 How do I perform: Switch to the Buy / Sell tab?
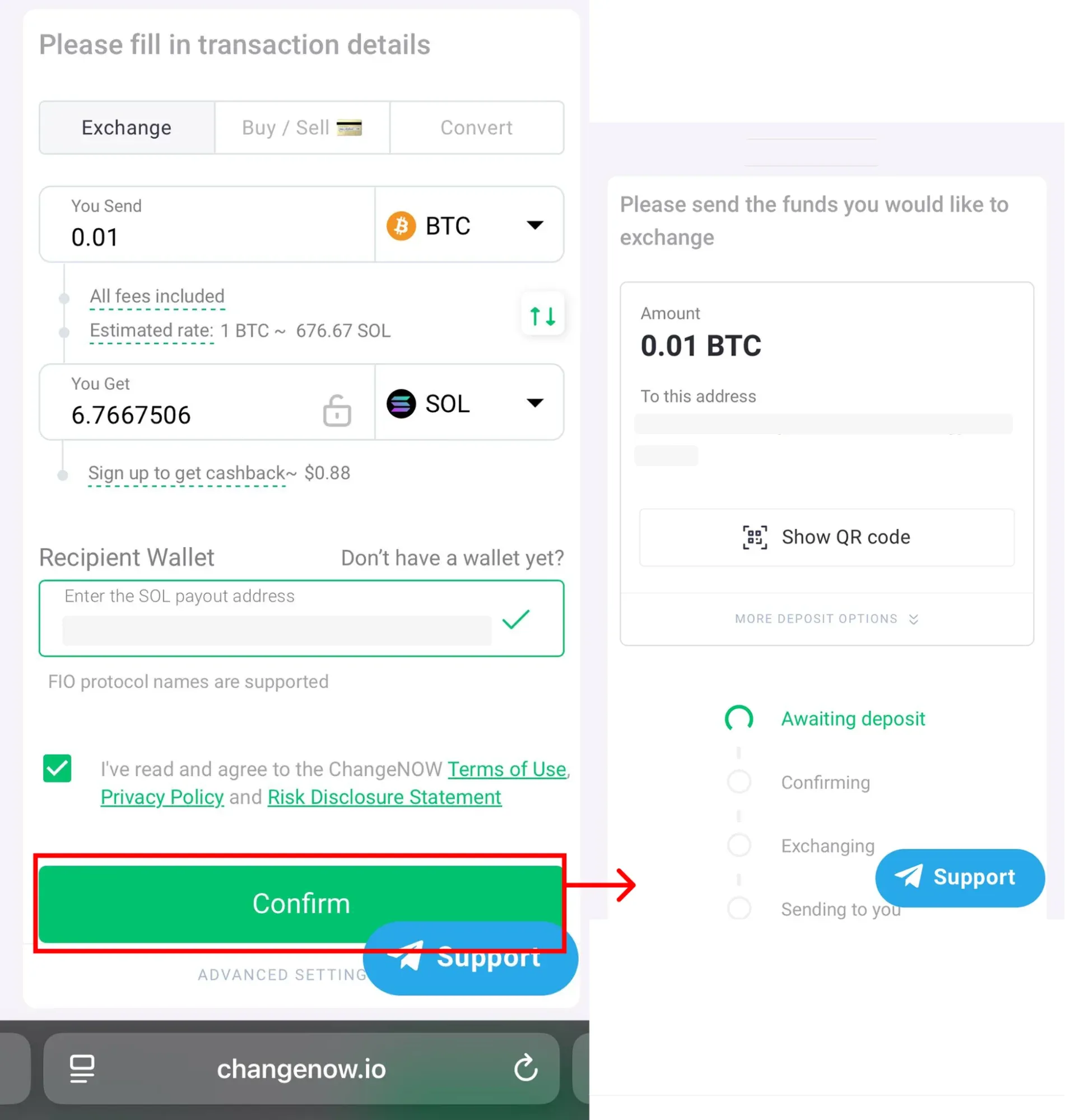(x=301, y=128)
